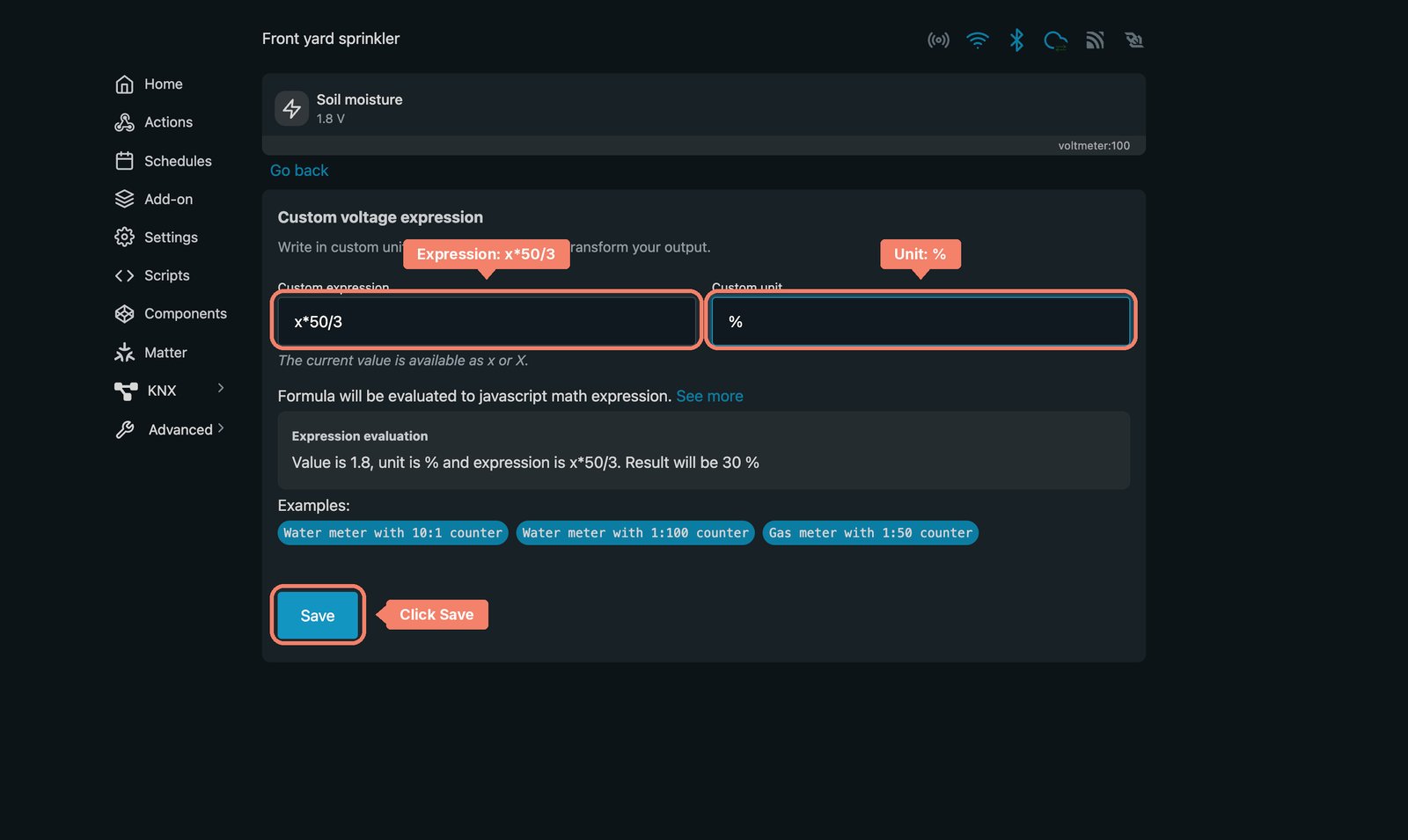This screenshot has width=1408, height=840.
Task: Click the cloud connection status icon
Action: point(1055,40)
